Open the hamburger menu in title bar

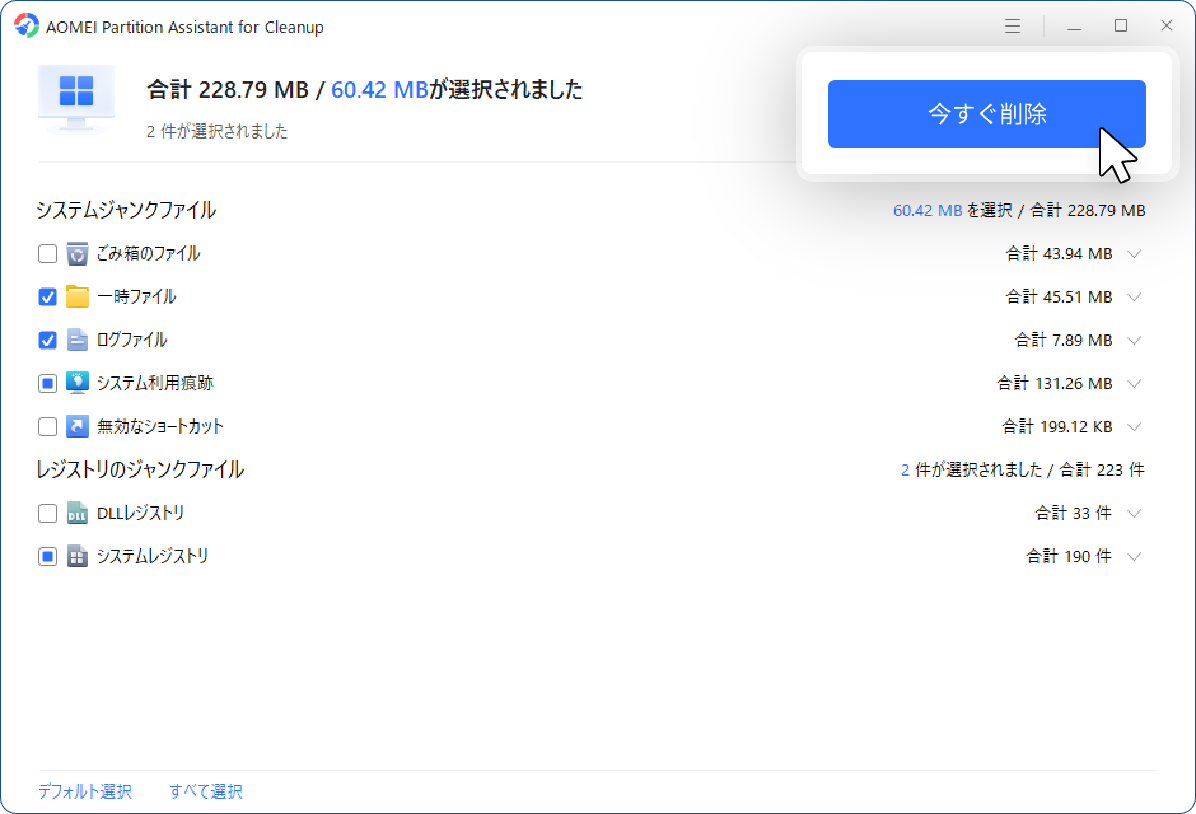tap(1012, 26)
